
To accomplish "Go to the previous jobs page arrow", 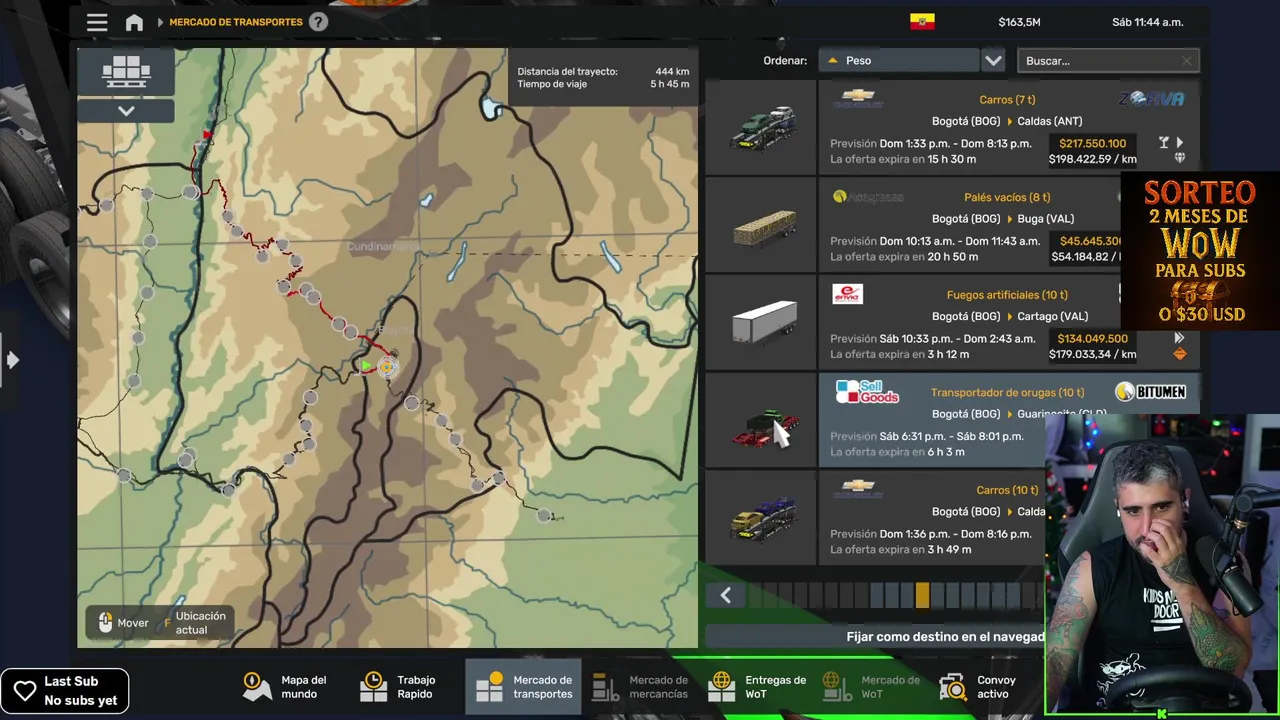I will pyautogui.click(x=726, y=596).
